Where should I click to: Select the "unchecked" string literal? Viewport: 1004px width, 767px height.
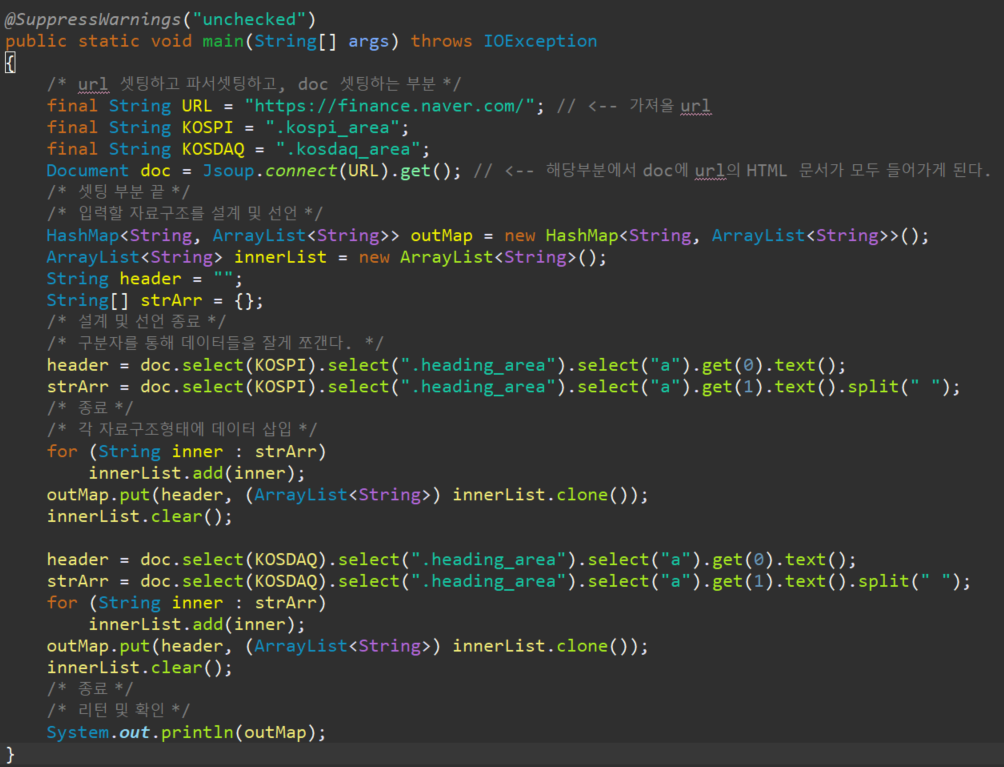pyautogui.click(x=249, y=19)
